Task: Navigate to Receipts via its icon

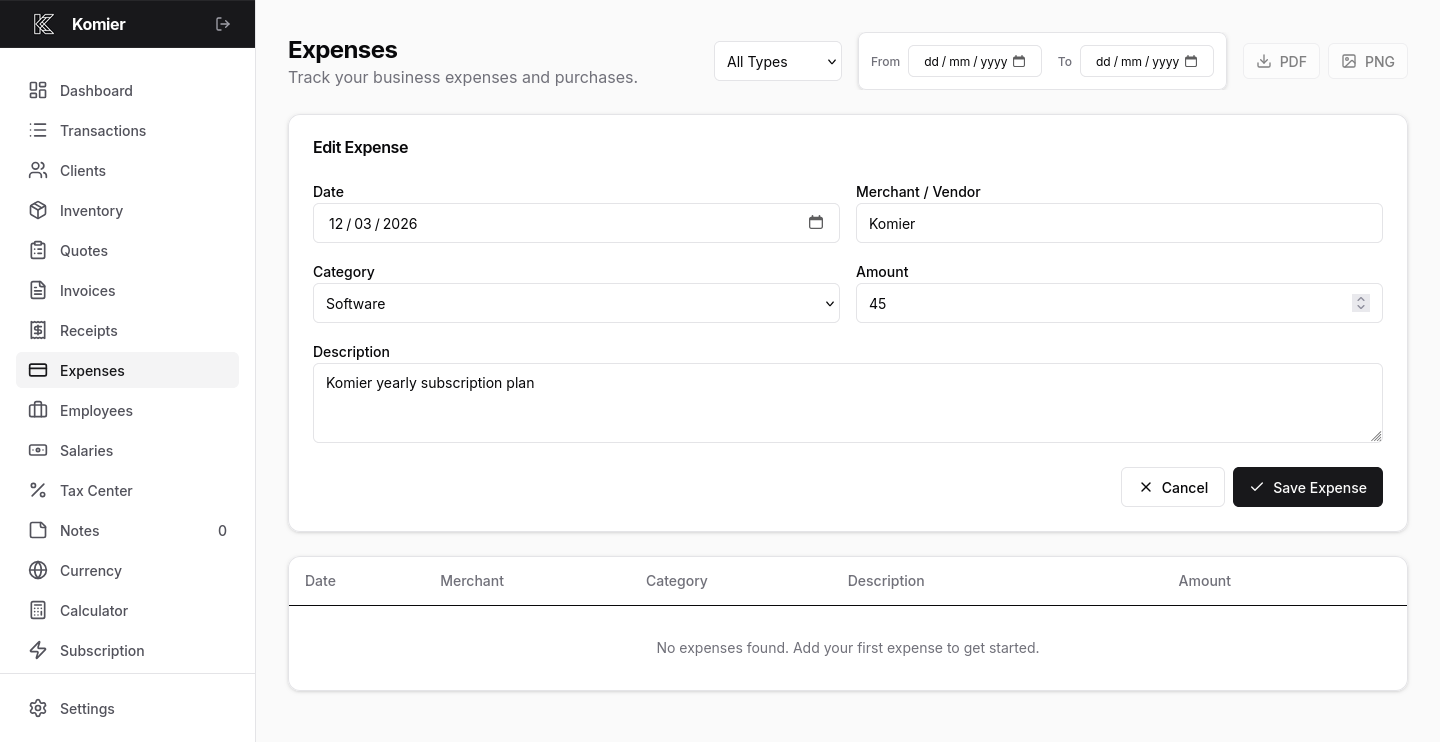Action: coord(38,330)
